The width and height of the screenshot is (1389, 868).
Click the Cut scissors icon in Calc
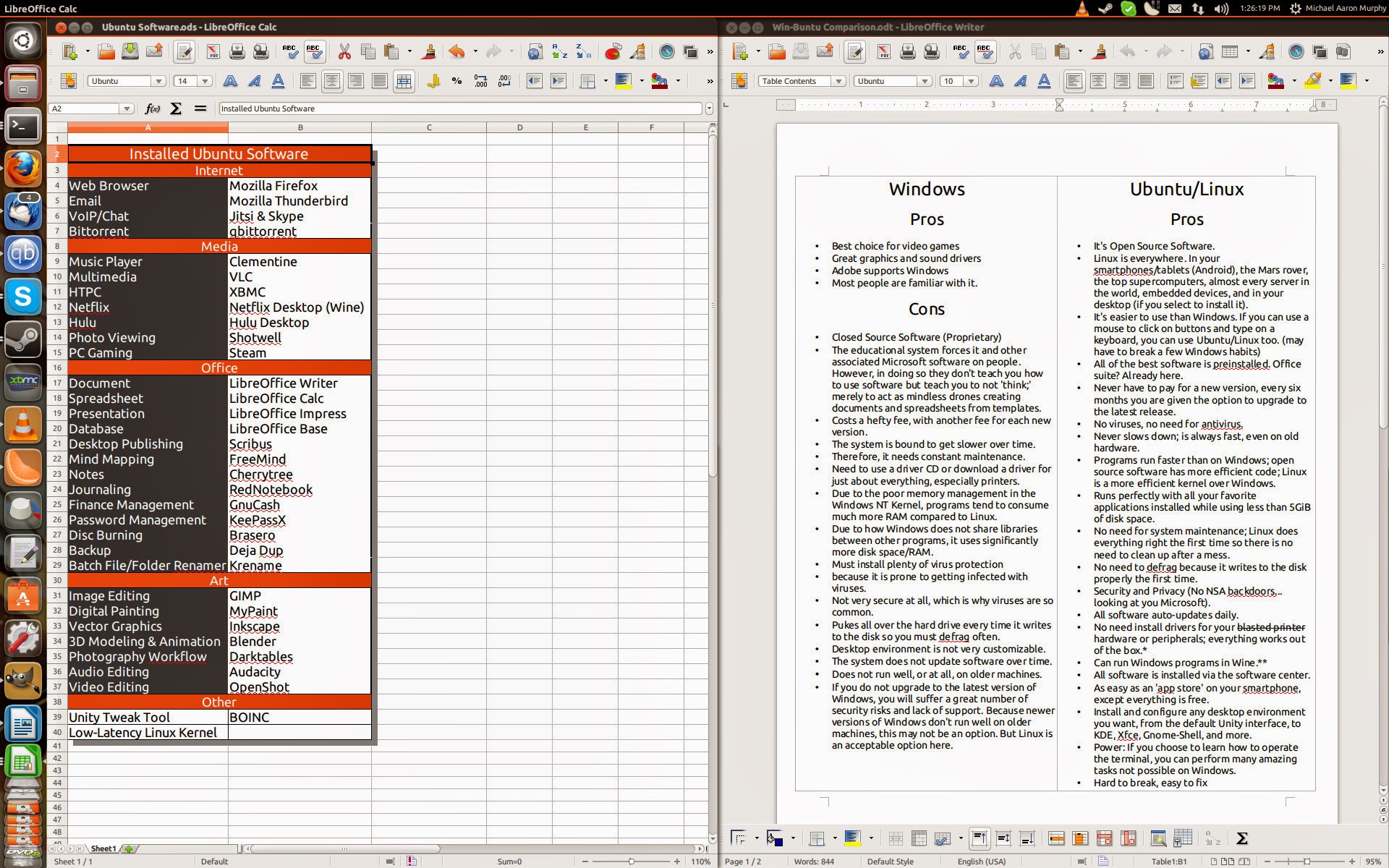click(344, 51)
